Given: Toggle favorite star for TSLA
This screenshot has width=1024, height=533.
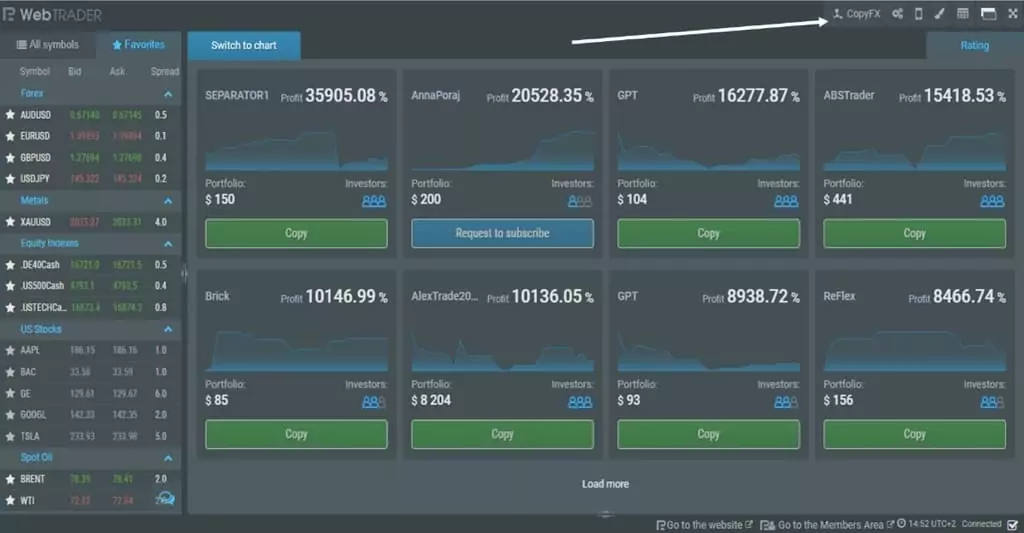Looking at the screenshot, I should click(x=10, y=436).
